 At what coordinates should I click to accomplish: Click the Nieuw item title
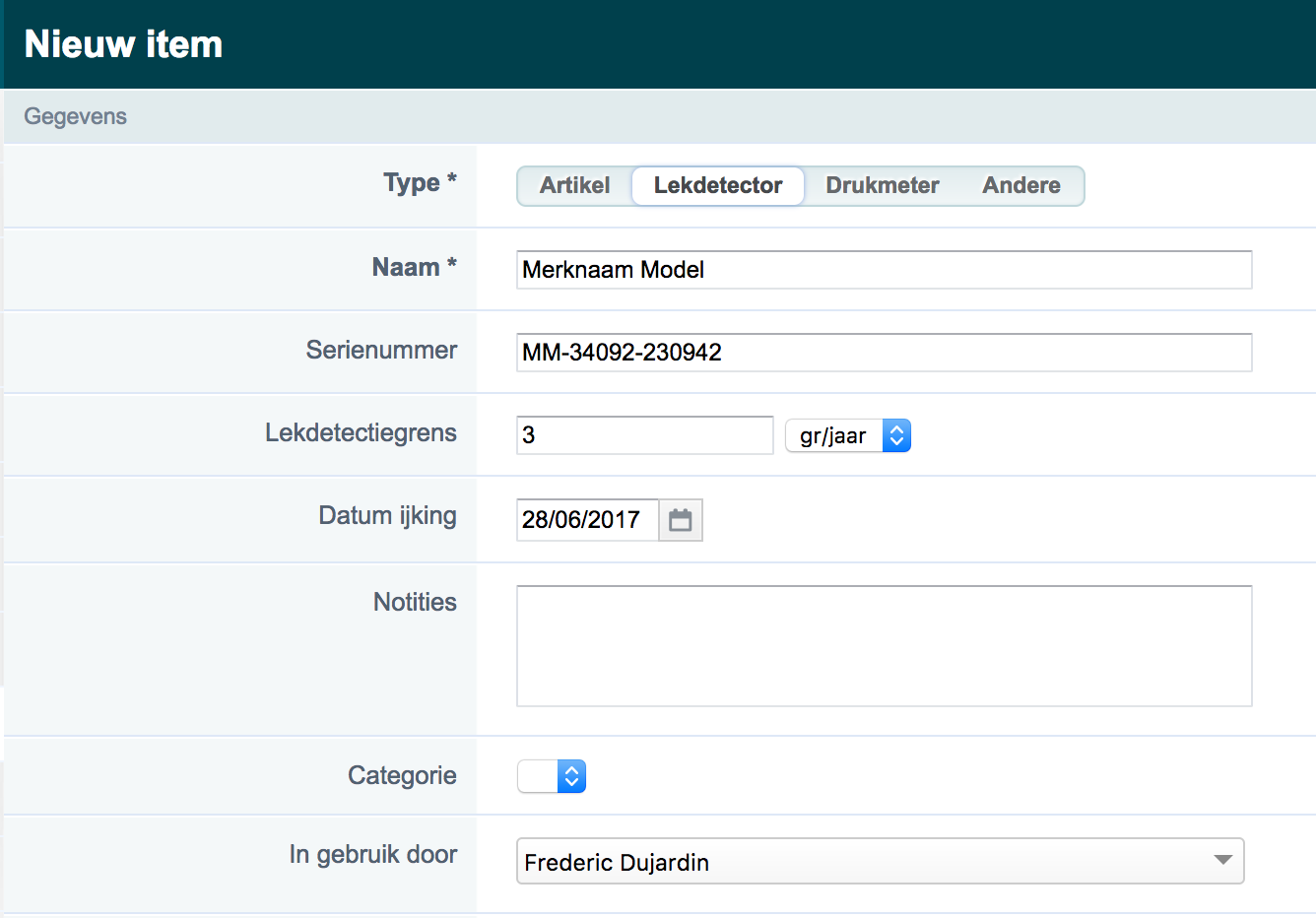(x=123, y=44)
